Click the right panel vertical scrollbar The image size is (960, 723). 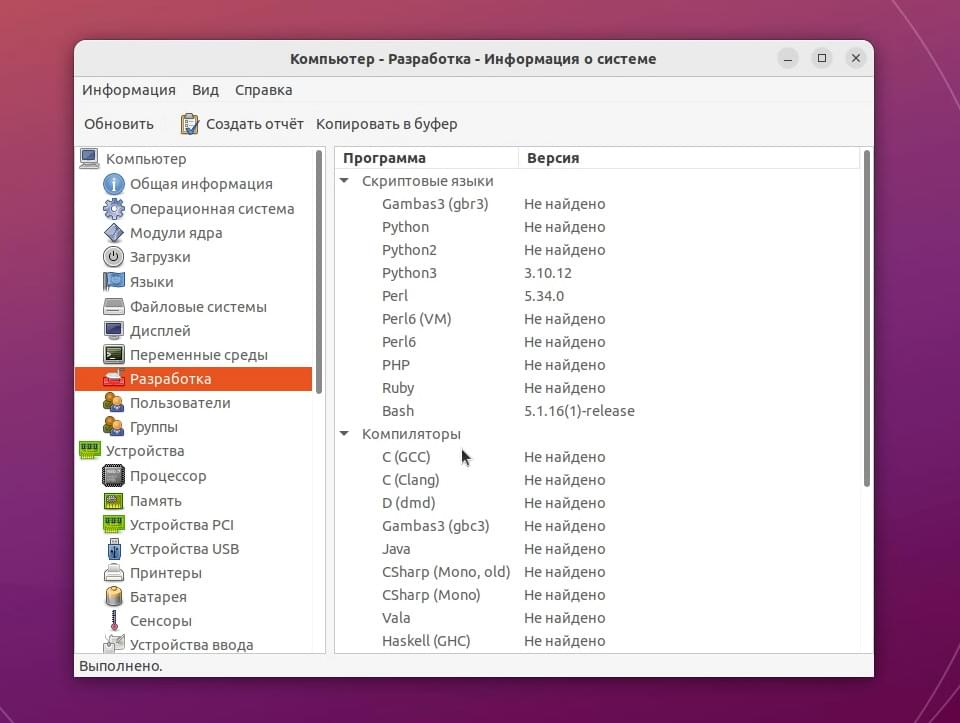866,318
